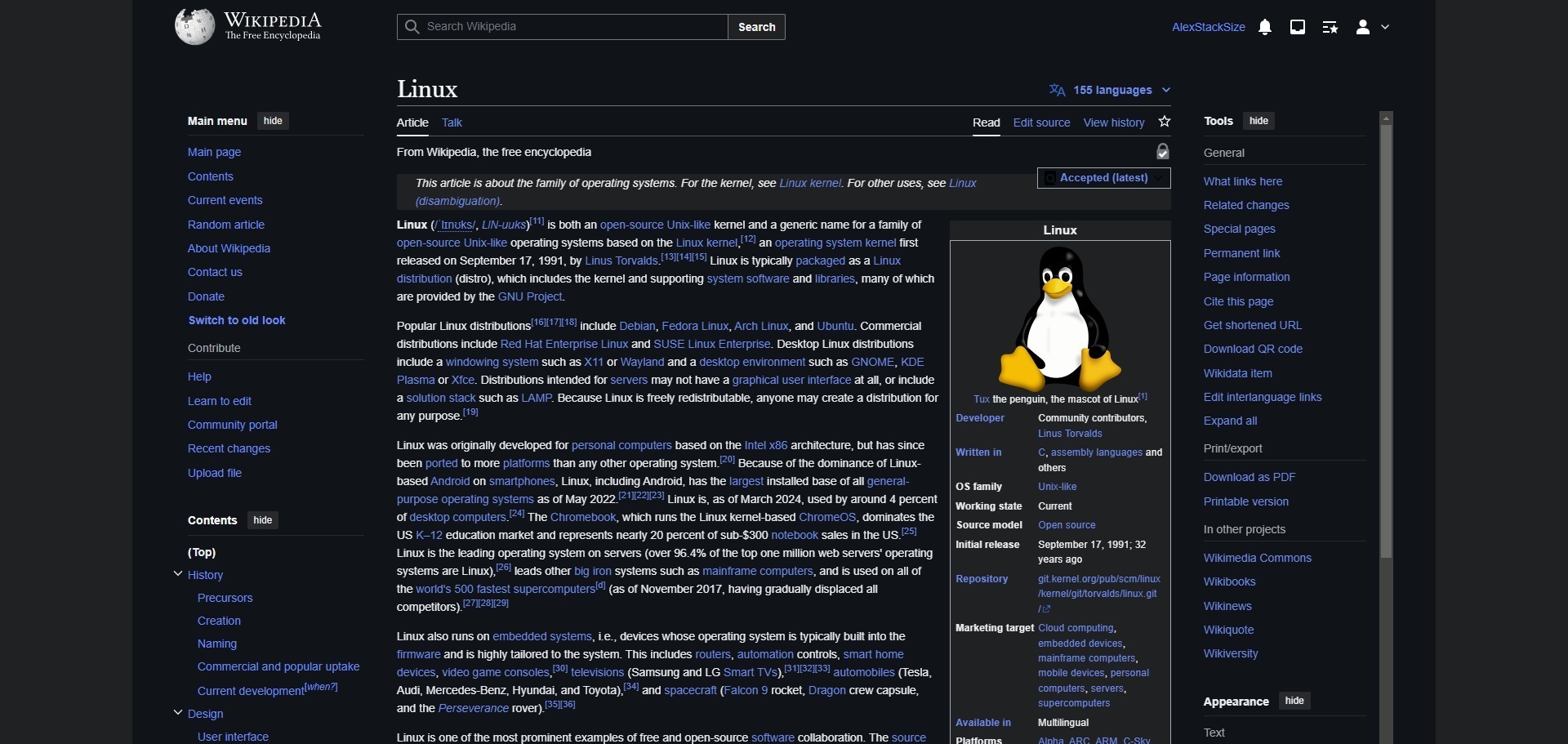Open the Edit source tab

1041,123
